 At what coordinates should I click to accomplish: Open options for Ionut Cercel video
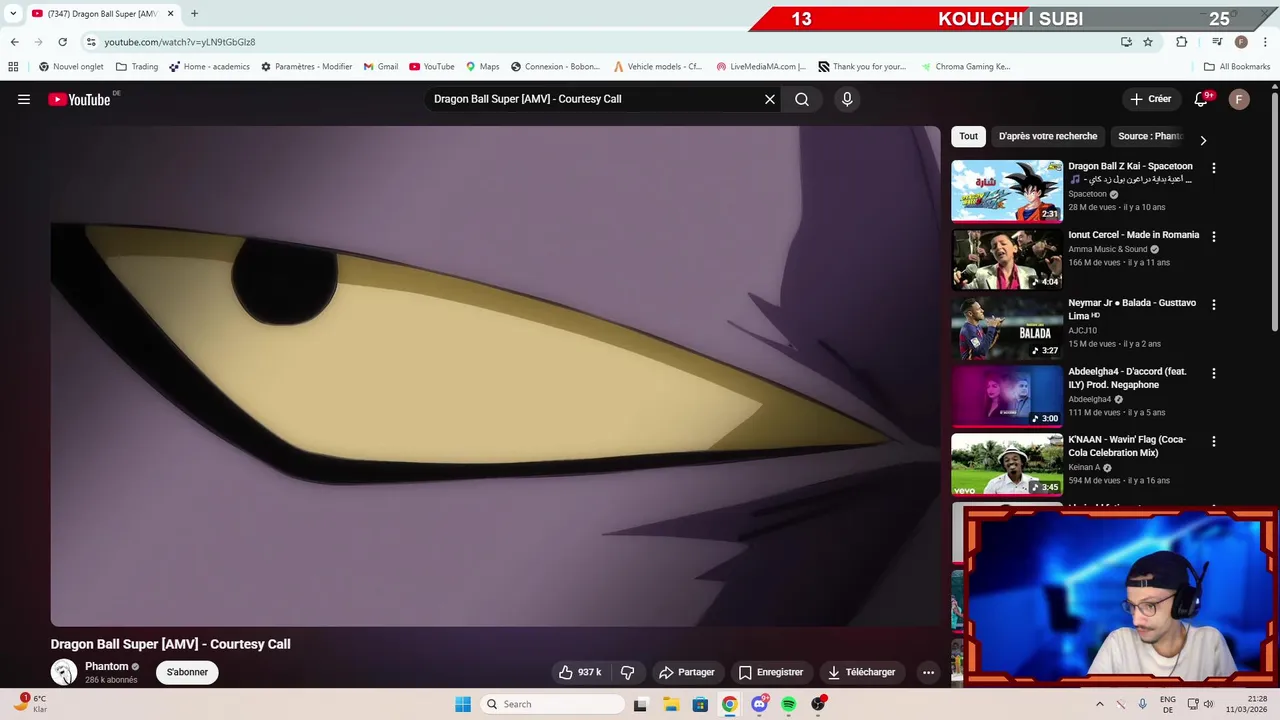pyautogui.click(x=1214, y=237)
